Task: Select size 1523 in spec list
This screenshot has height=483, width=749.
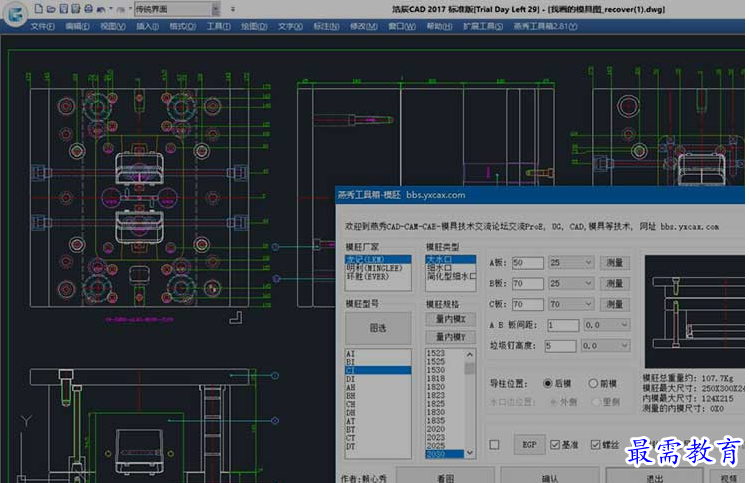Action: click(x=445, y=354)
